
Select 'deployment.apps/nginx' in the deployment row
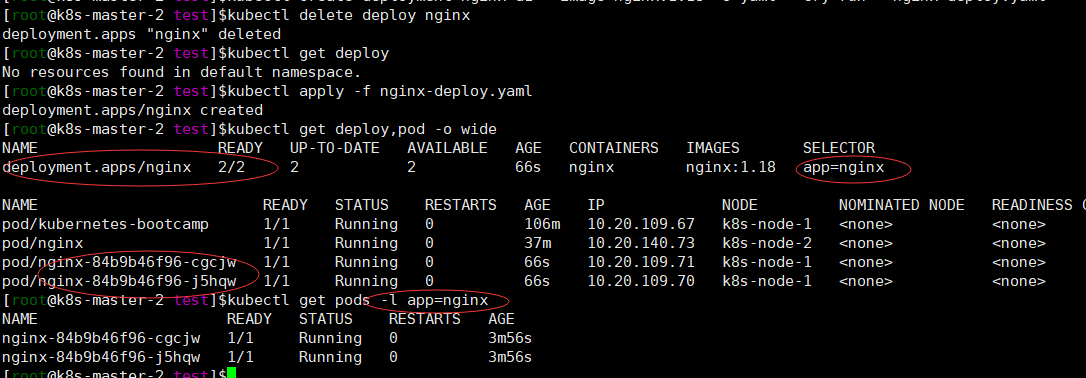click(x=96, y=168)
